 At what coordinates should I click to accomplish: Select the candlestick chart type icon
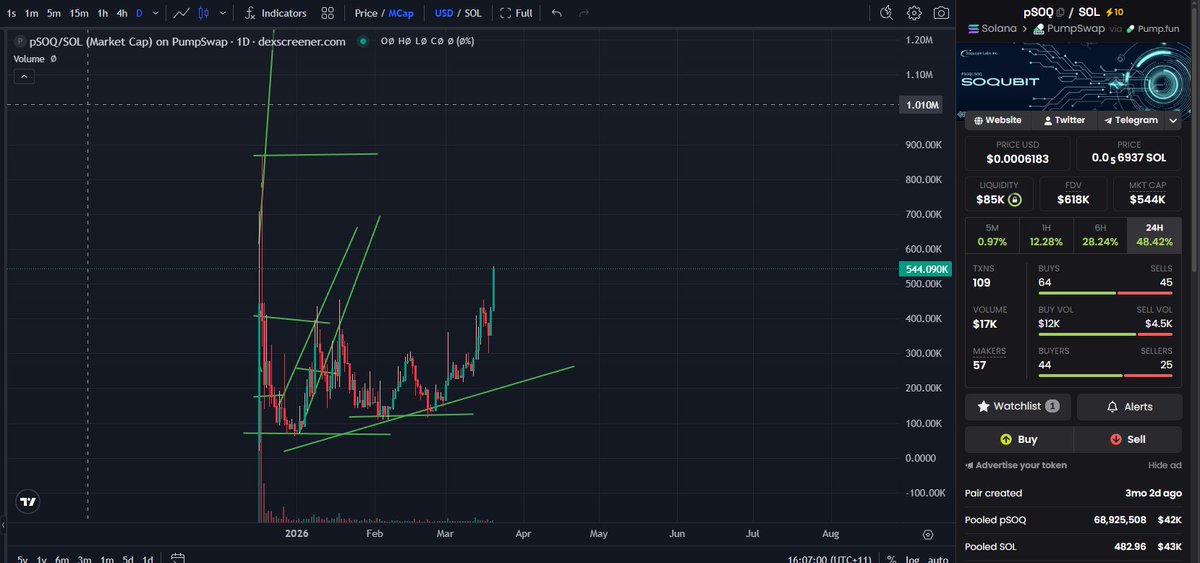click(x=204, y=13)
